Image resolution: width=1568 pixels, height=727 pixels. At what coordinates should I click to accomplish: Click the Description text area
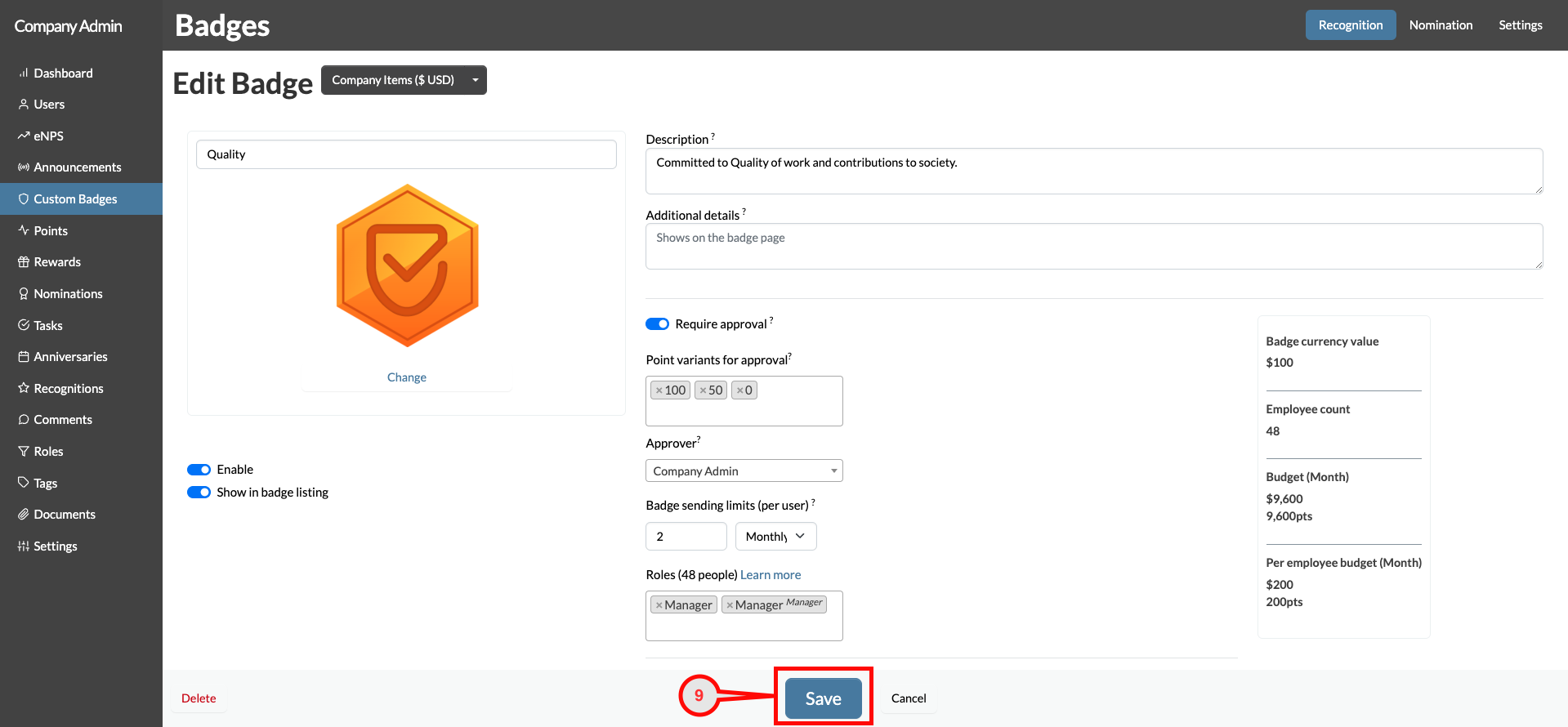click(1094, 171)
